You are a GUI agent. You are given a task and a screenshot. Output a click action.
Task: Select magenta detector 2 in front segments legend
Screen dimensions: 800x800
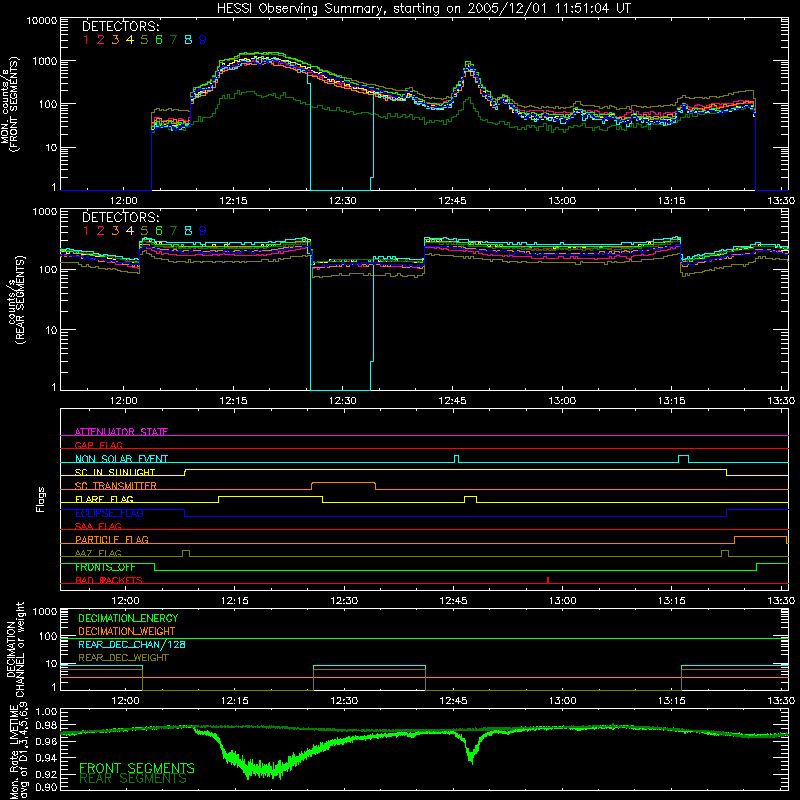click(101, 40)
